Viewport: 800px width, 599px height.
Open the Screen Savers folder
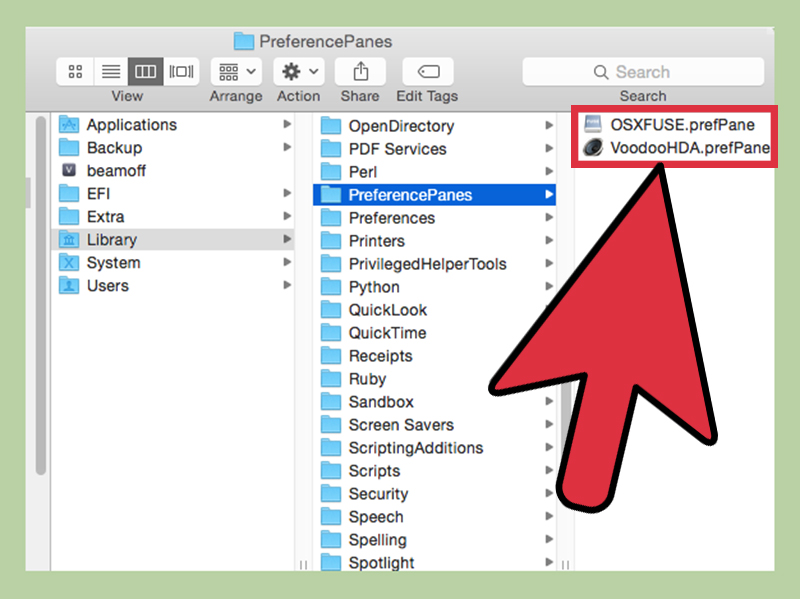pos(435,424)
